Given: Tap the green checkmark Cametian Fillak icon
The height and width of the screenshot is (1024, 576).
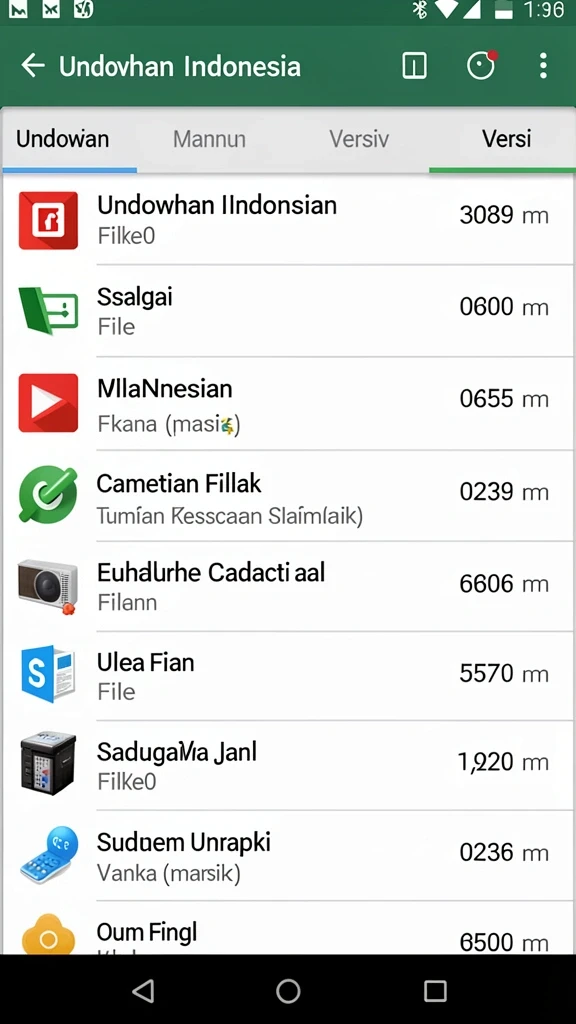Looking at the screenshot, I should click(48, 494).
